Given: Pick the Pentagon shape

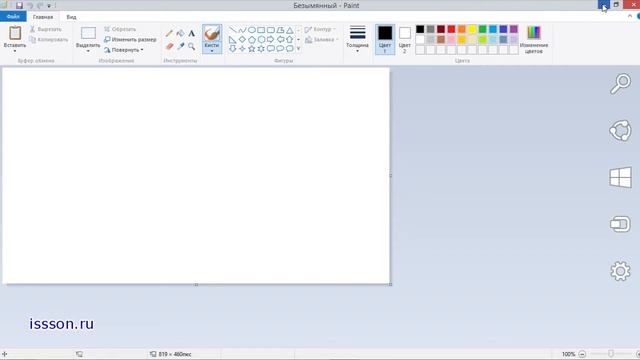Looking at the screenshot, I should pos(252,40).
